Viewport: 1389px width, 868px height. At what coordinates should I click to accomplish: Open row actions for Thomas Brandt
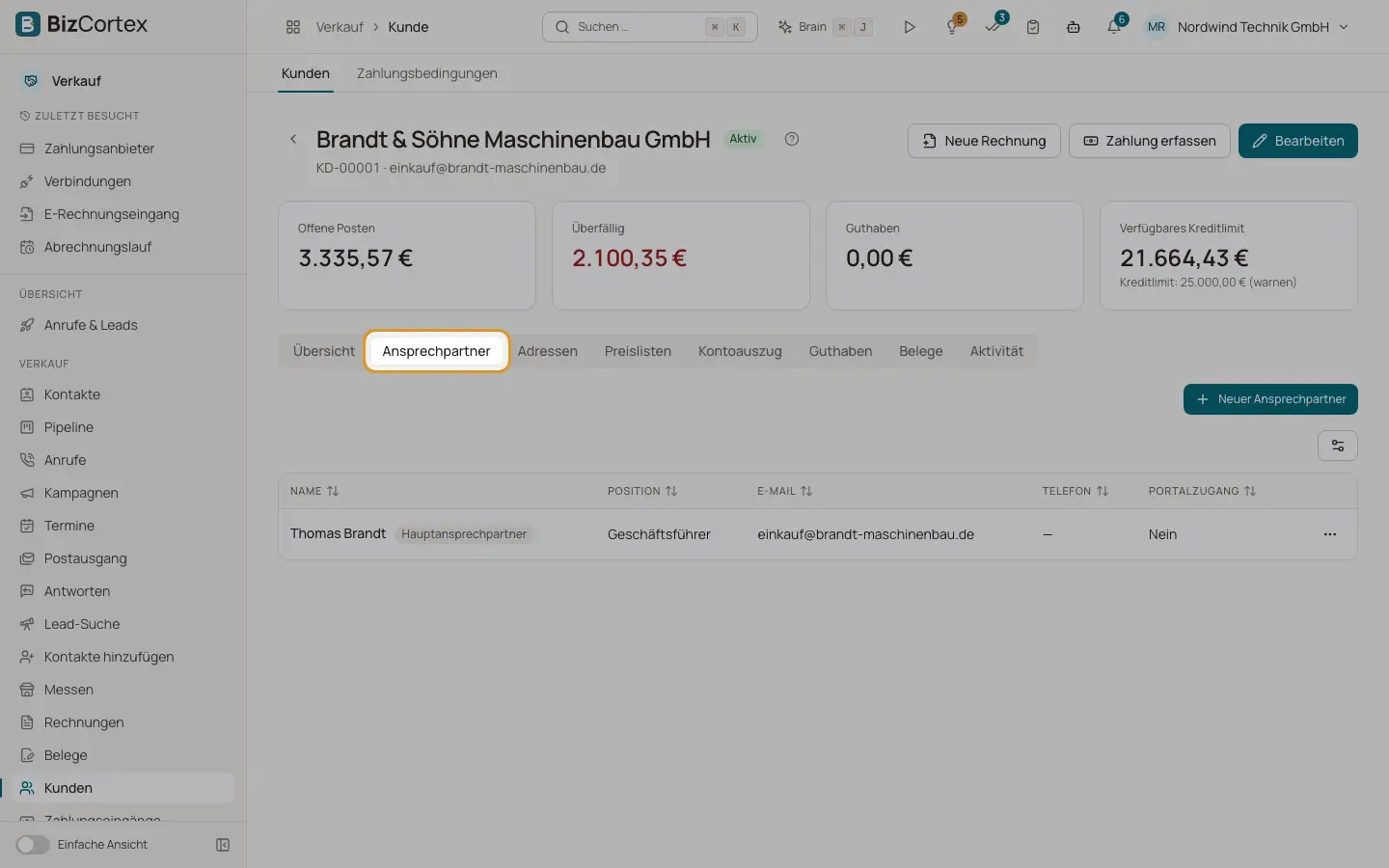[x=1330, y=534]
